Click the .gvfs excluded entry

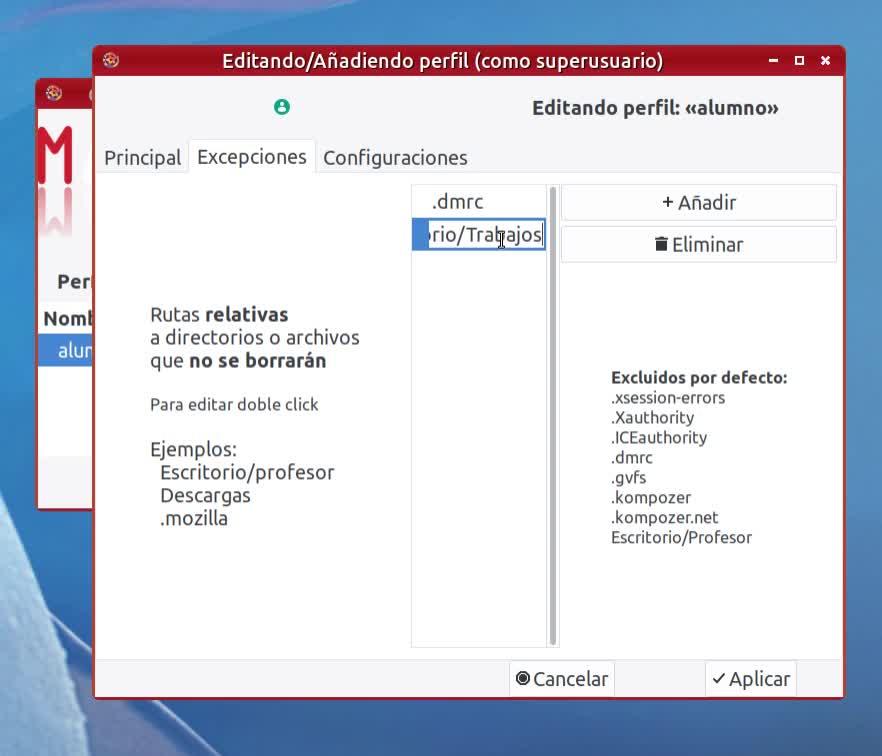tap(628, 478)
